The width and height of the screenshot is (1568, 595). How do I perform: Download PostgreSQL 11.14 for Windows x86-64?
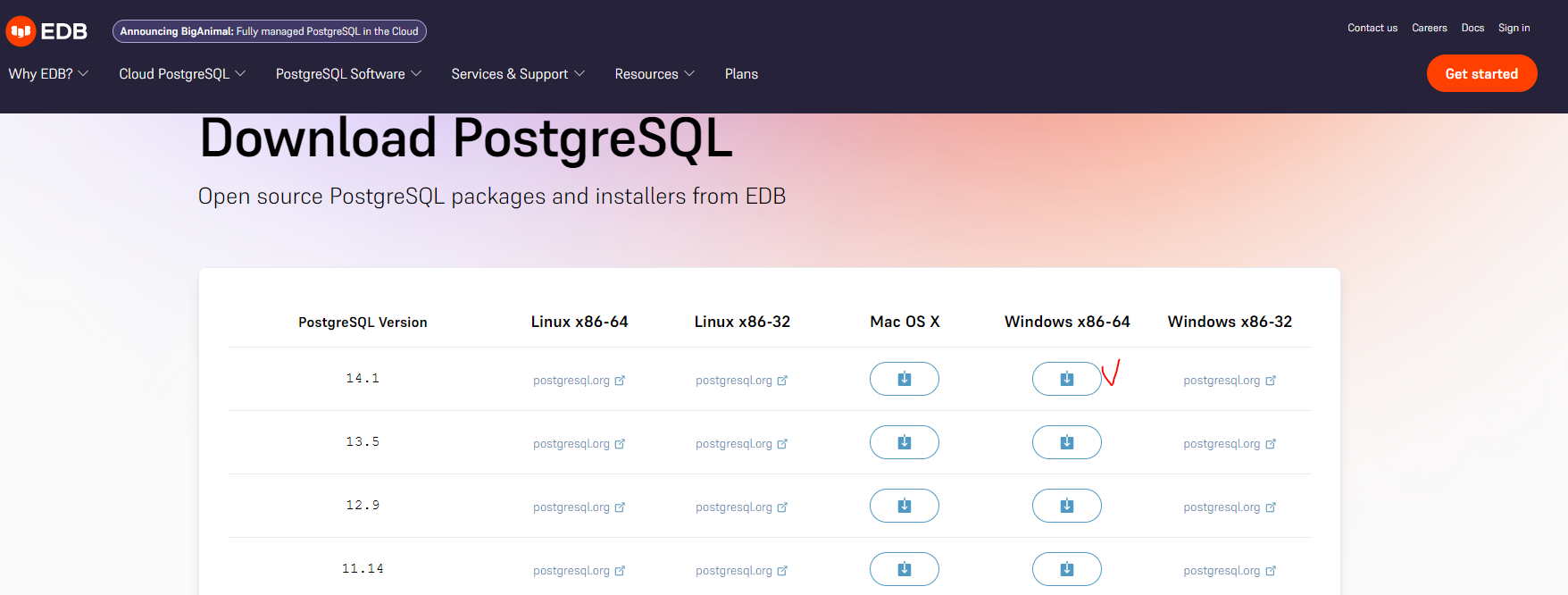[x=1066, y=569]
